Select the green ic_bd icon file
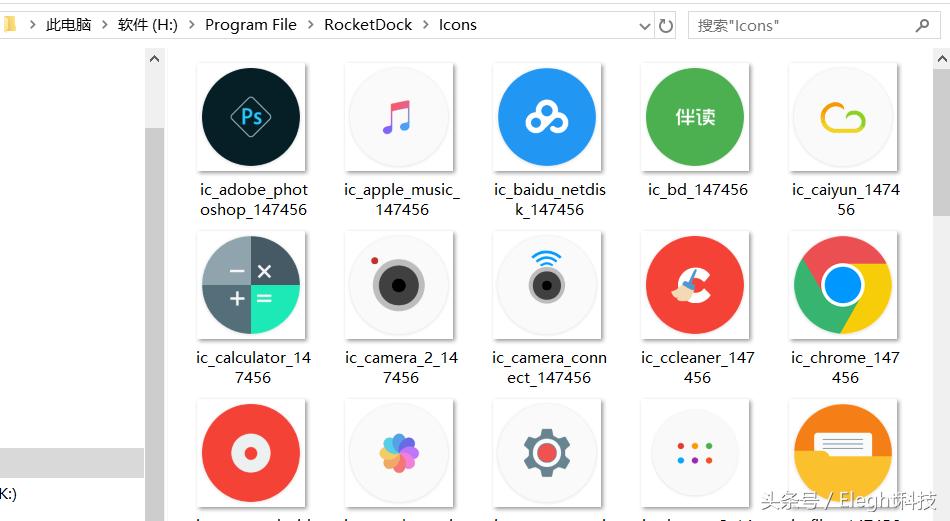The width and height of the screenshot is (950, 521). click(x=695, y=117)
